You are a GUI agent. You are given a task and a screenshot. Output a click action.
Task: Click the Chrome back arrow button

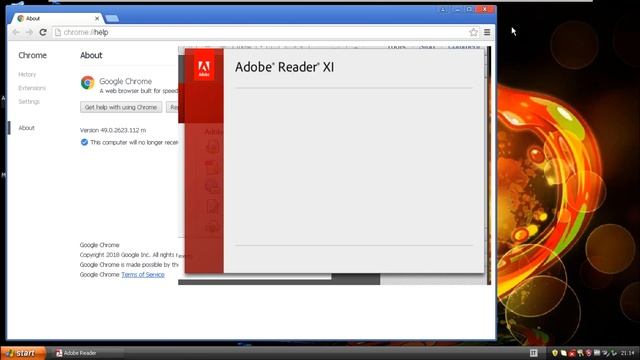coord(16,32)
